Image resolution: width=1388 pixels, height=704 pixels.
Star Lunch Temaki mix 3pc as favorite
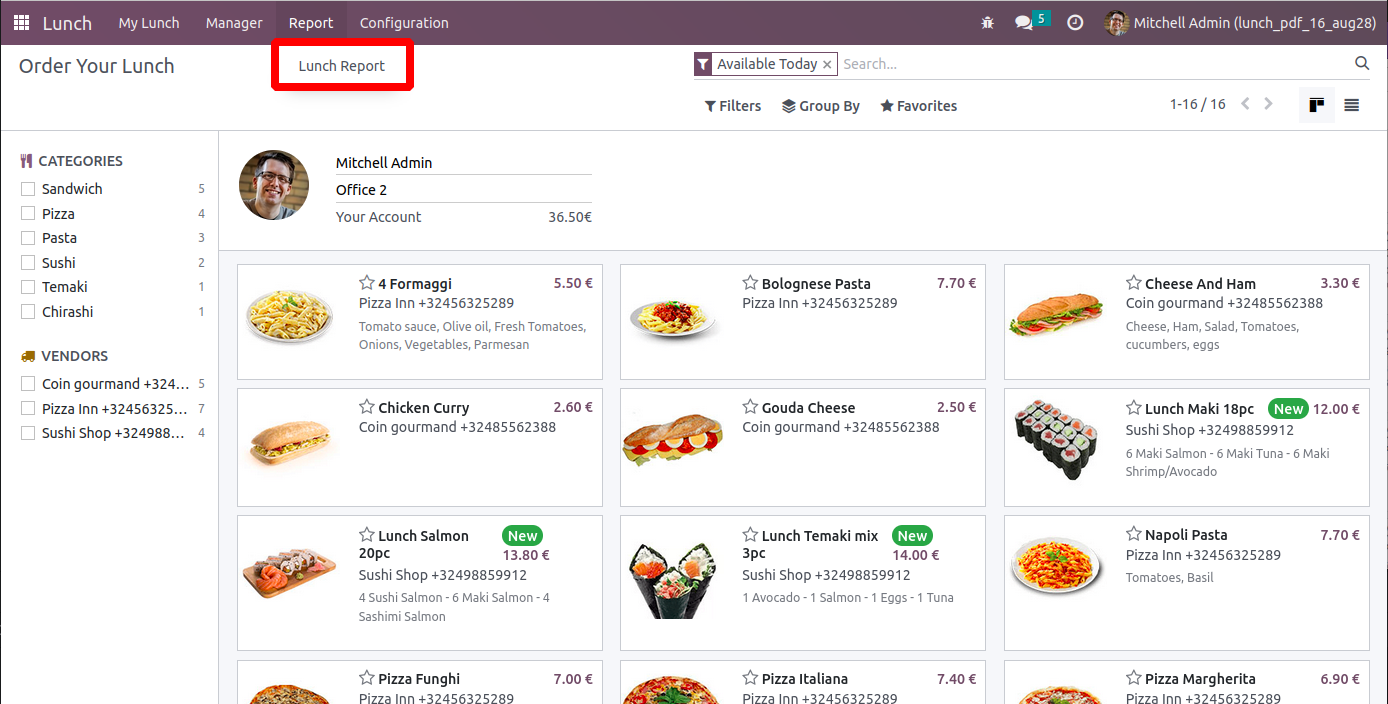pos(750,535)
